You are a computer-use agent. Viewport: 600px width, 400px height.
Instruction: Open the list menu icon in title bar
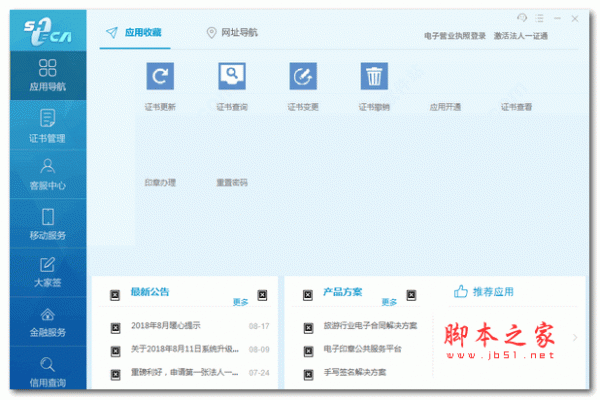click(540, 18)
